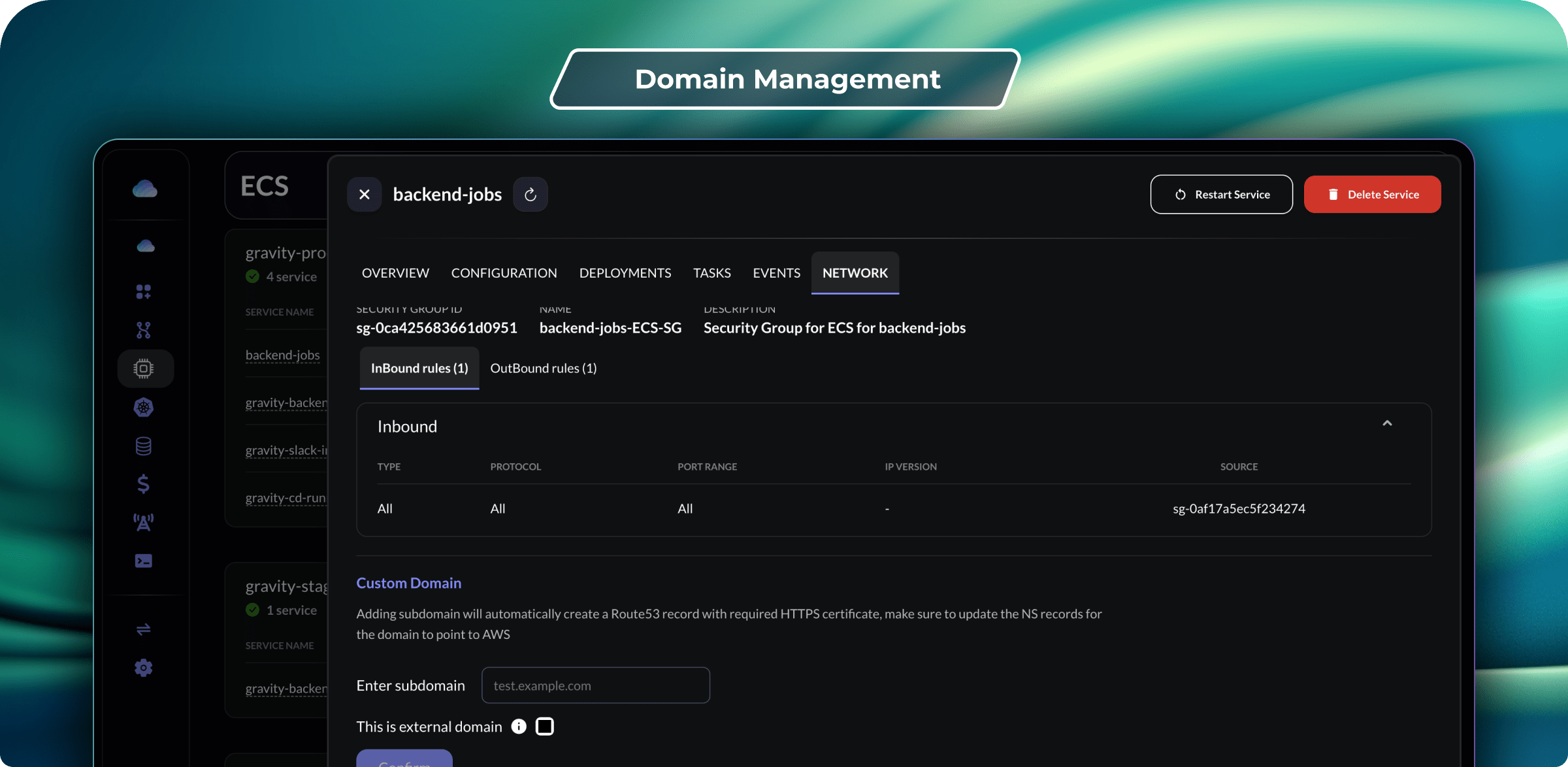1568x767 pixels.
Task: Select the Kubernetes icon in the sidebar
Action: point(144,406)
